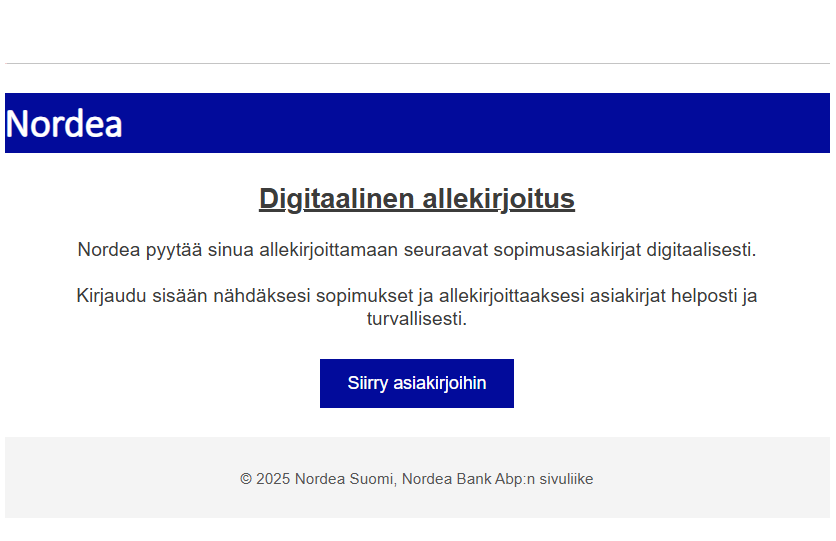Image resolution: width=836 pixels, height=541 pixels.
Task: Click the Nordea logo
Action: (64, 124)
